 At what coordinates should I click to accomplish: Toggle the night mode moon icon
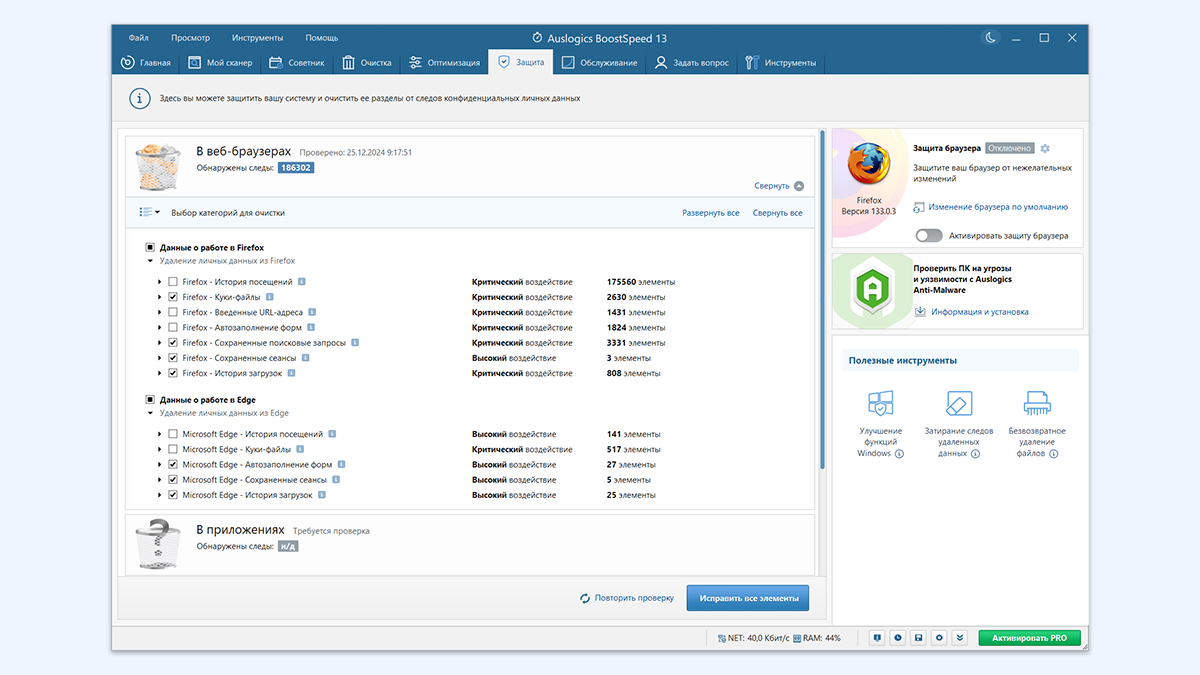(x=991, y=38)
